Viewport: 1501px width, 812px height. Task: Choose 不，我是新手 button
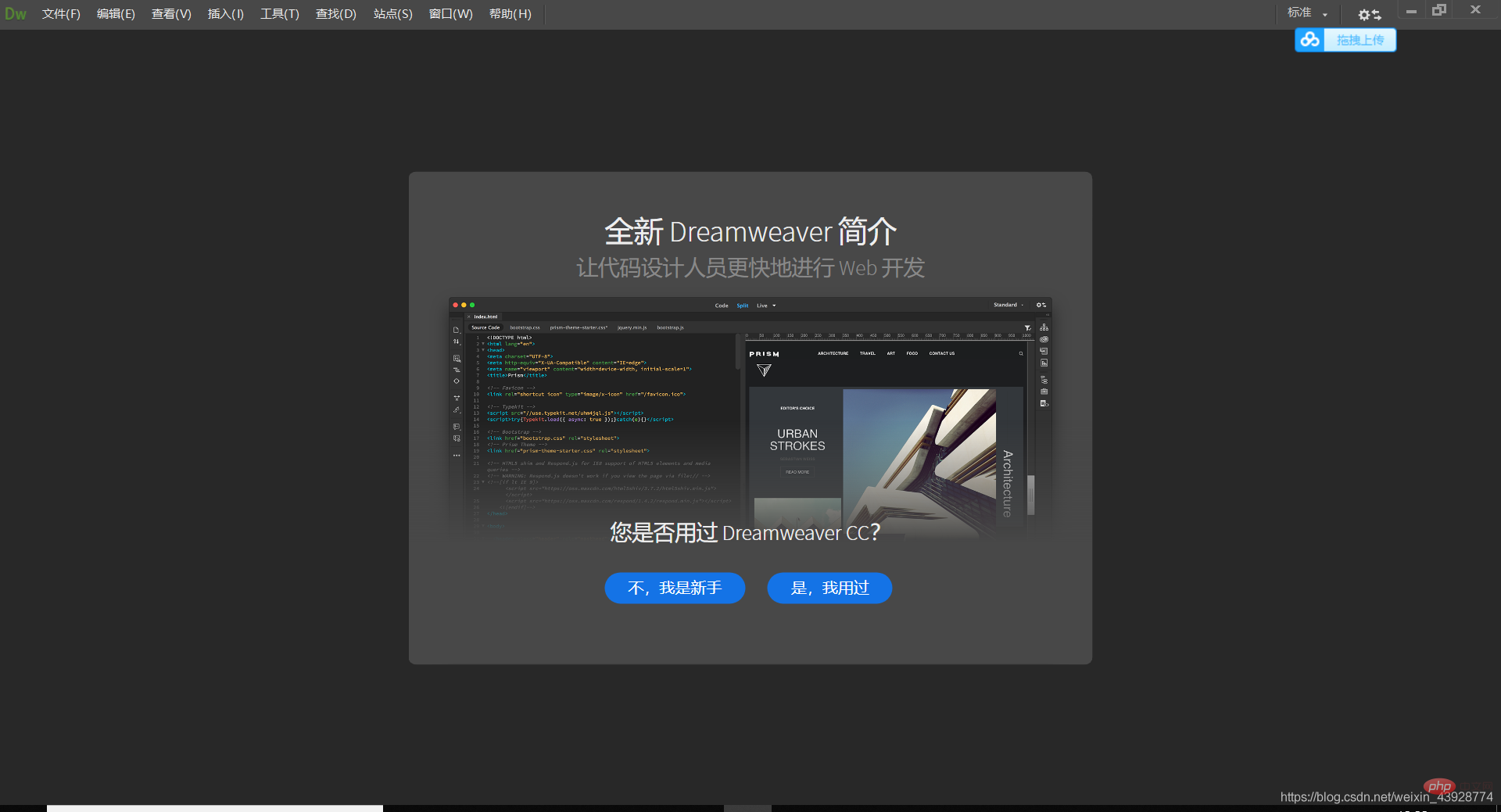(675, 588)
